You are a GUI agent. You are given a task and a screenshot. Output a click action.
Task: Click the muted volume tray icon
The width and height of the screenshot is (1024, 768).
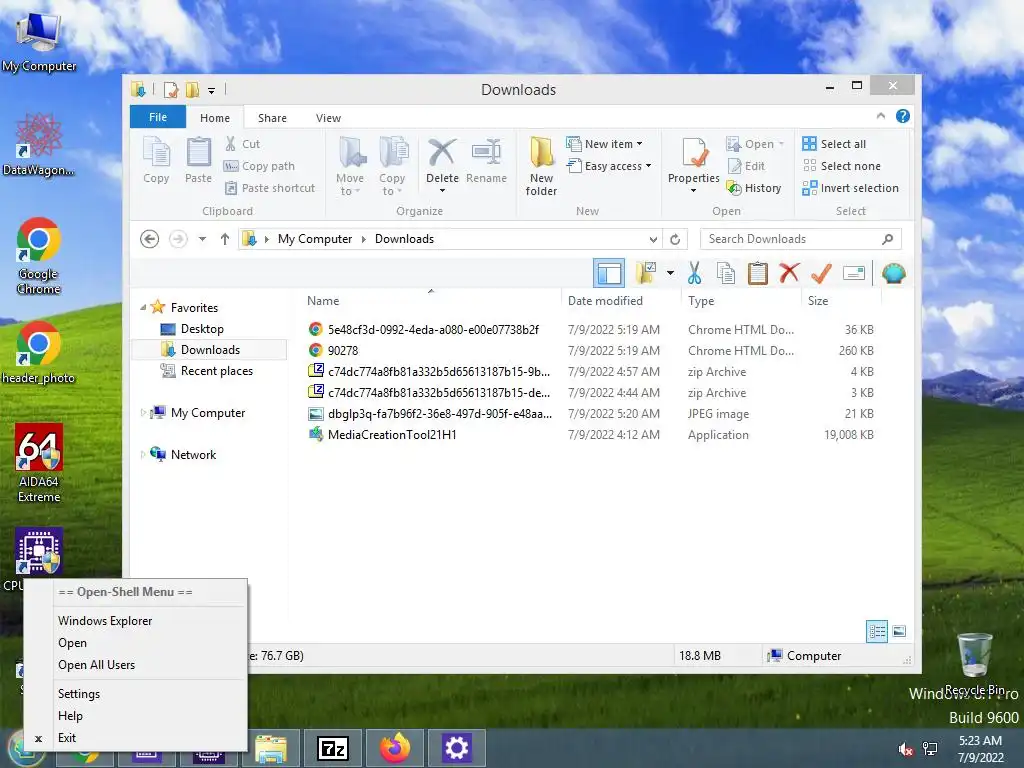click(x=906, y=749)
